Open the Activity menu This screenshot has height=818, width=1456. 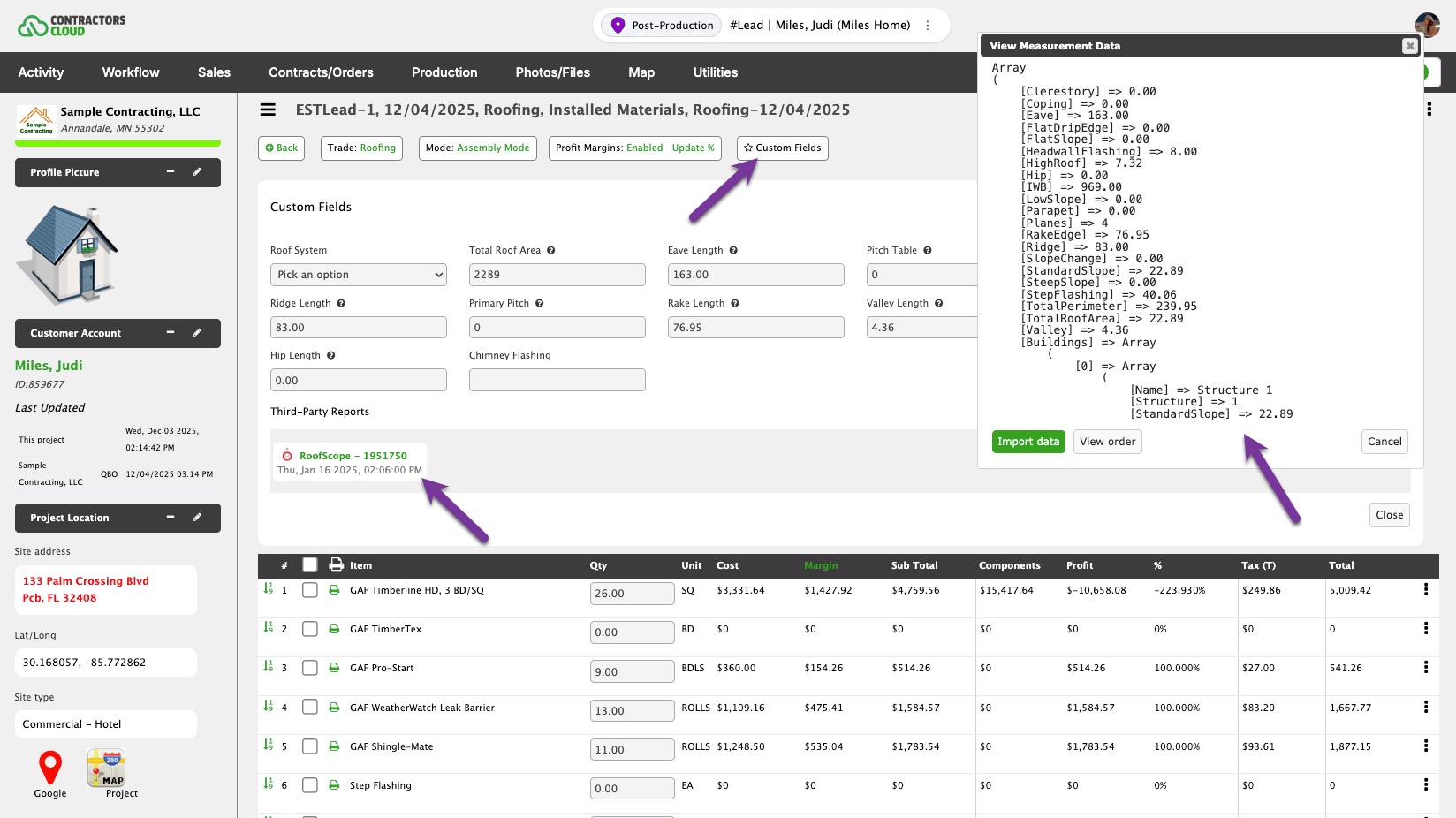(x=41, y=72)
